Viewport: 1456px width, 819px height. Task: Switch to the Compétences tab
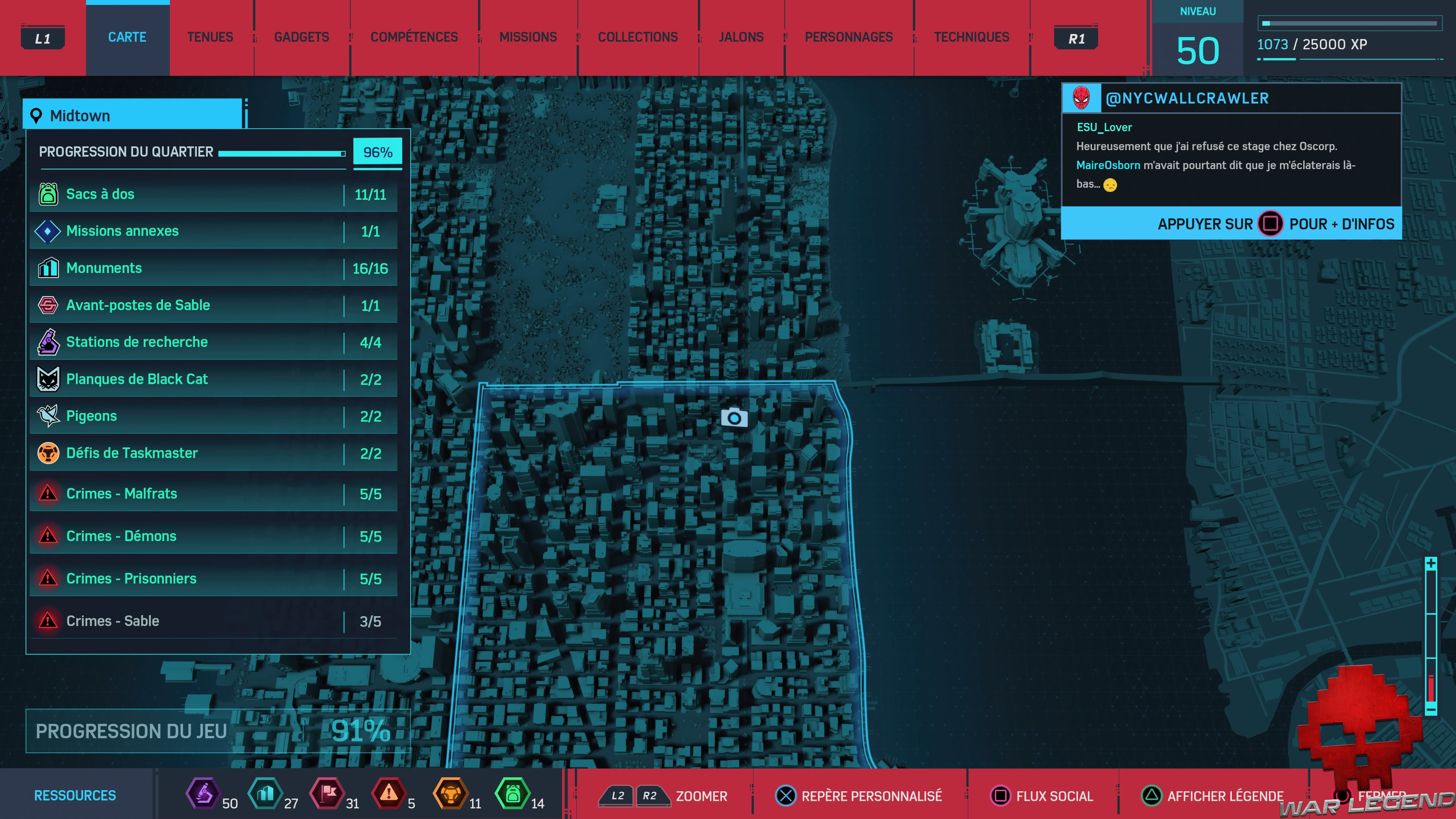pos(414,37)
